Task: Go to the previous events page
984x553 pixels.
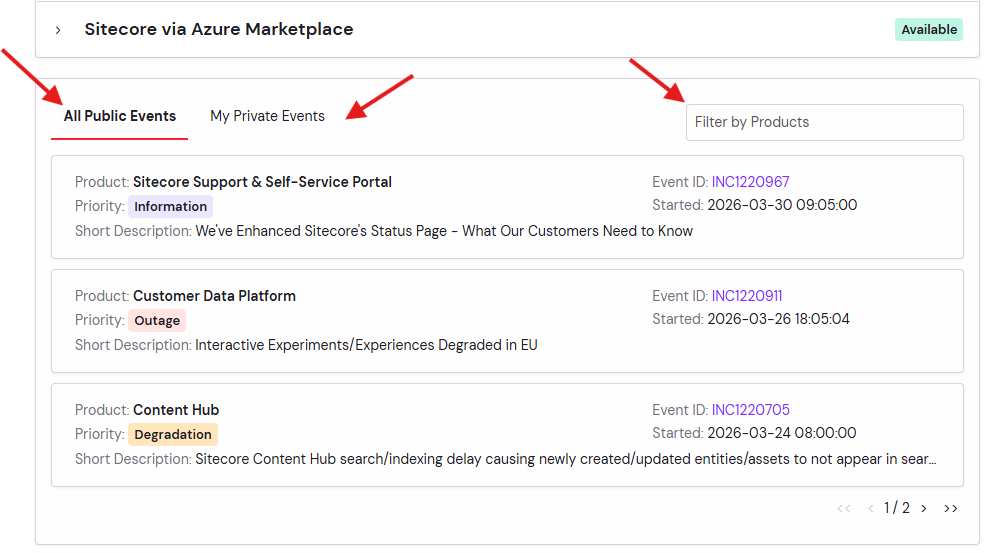Action: (x=871, y=508)
